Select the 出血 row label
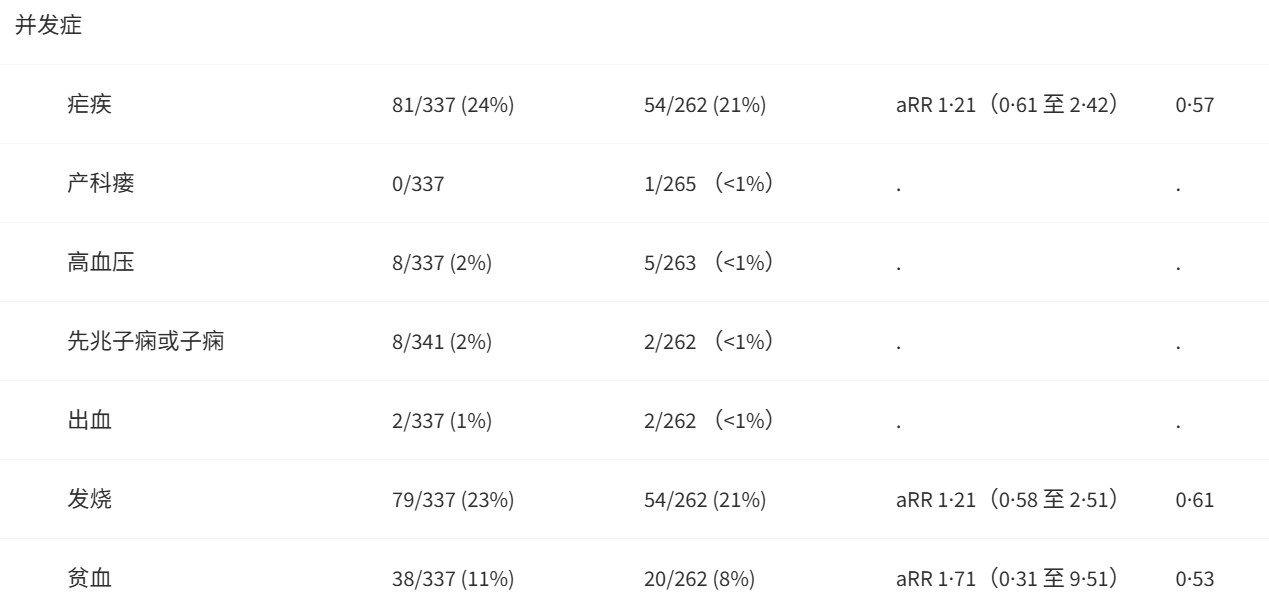The image size is (1269, 601). click(89, 421)
